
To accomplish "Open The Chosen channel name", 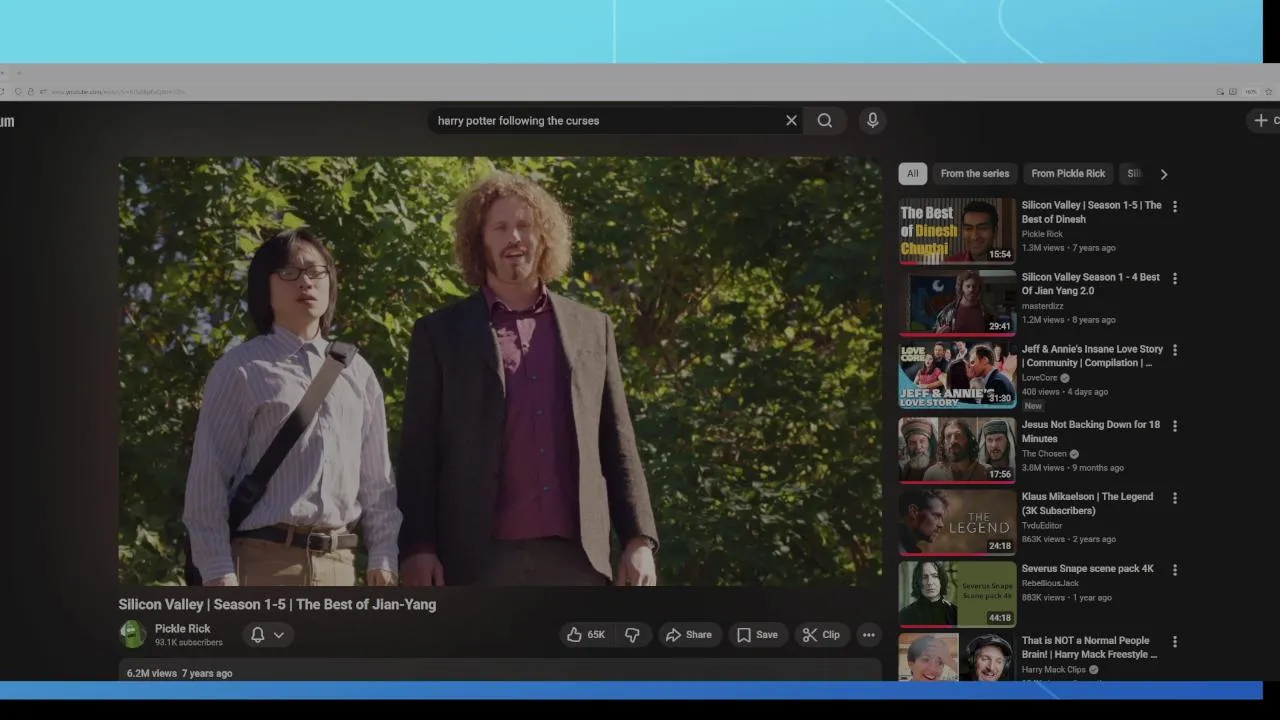I will tap(1044, 454).
